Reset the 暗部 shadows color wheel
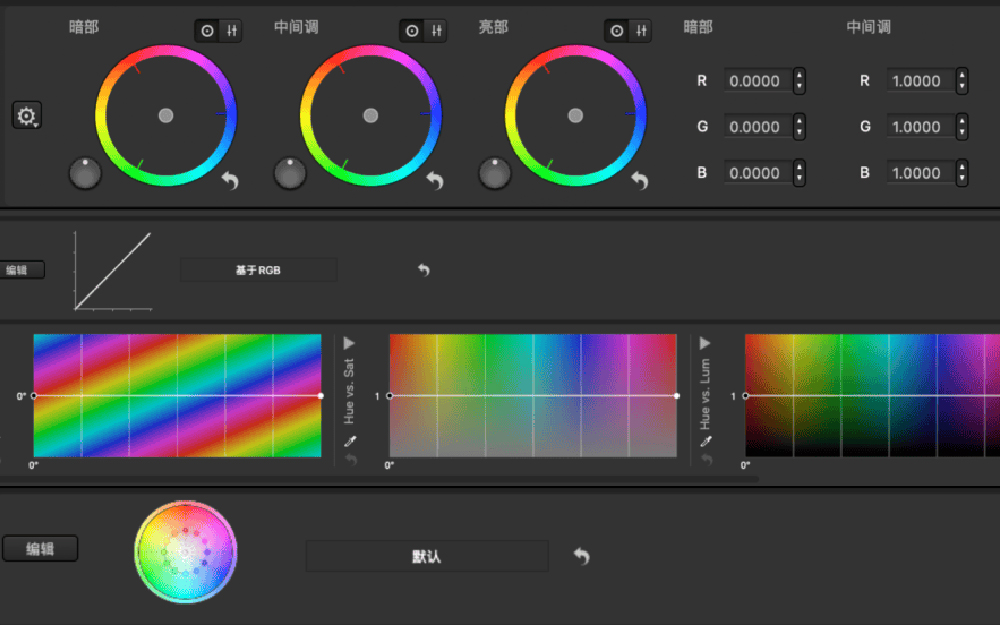Screen dimensions: 1000x625 tap(230, 181)
